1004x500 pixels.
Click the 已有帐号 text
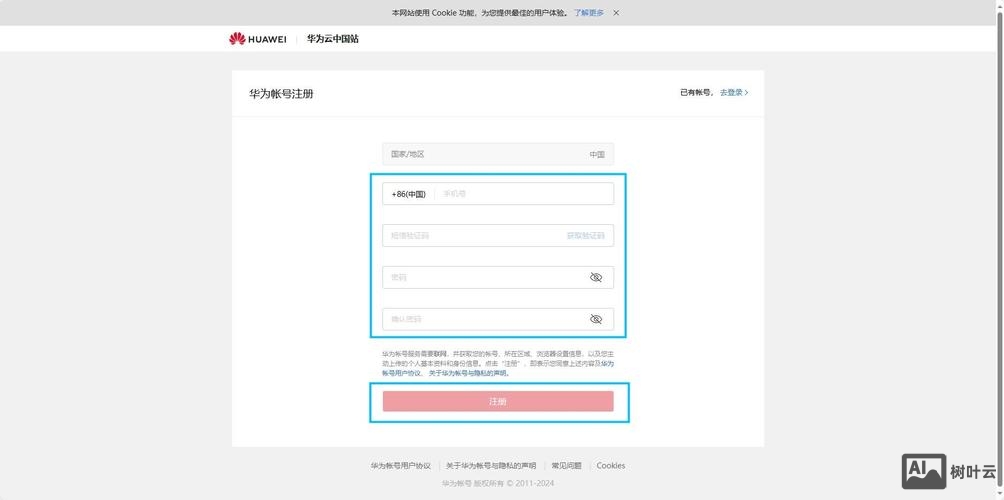[697, 92]
